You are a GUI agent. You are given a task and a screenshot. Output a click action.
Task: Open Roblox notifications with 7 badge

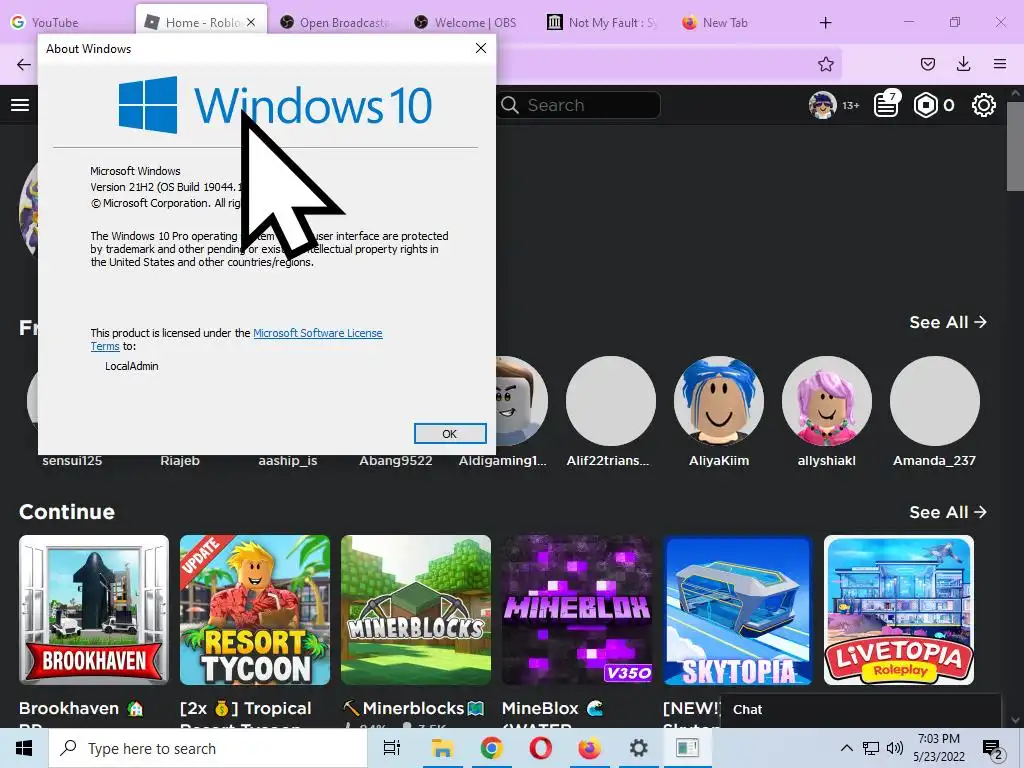tap(887, 104)
